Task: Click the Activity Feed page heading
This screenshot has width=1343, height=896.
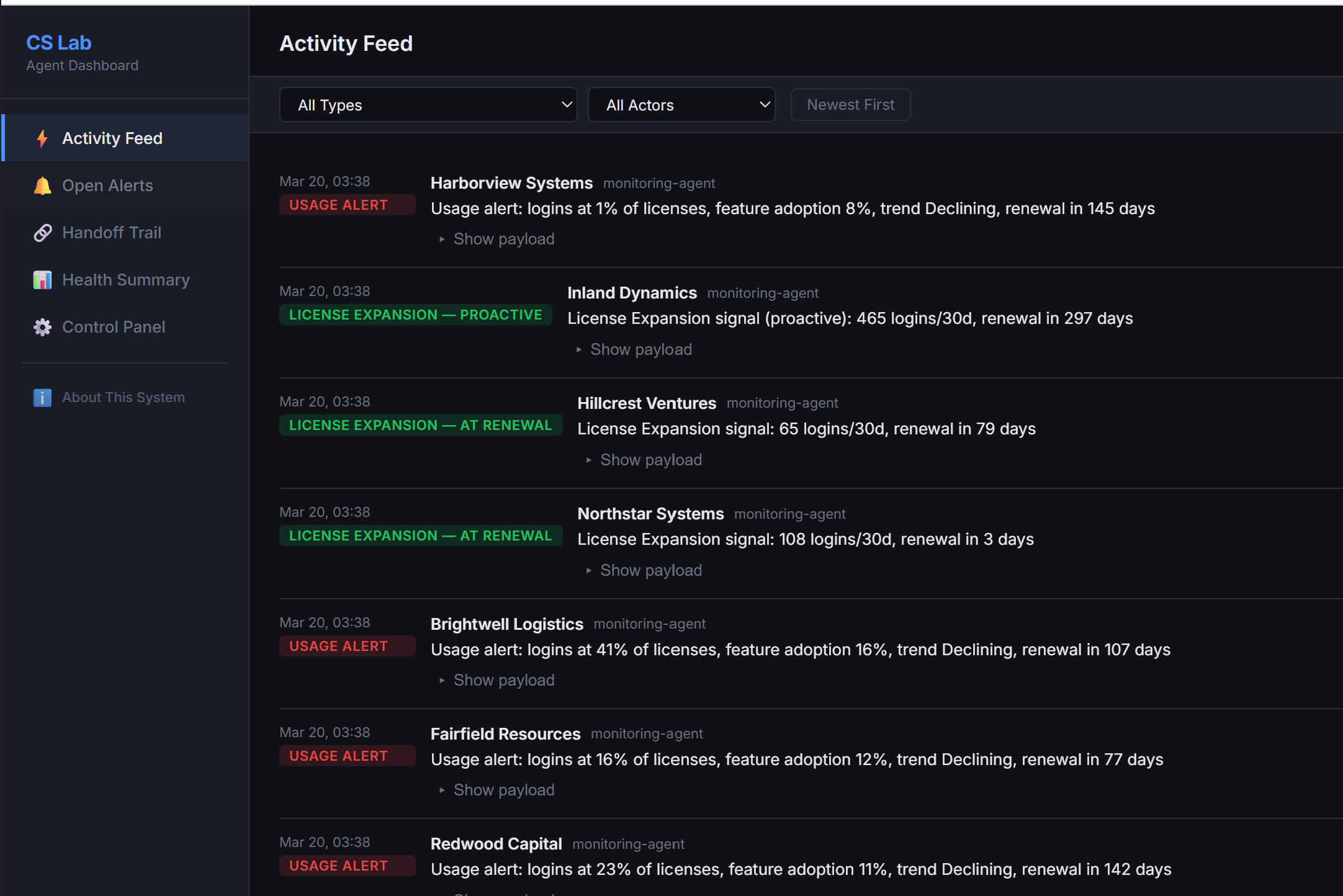Action: [x=346, y=43]
